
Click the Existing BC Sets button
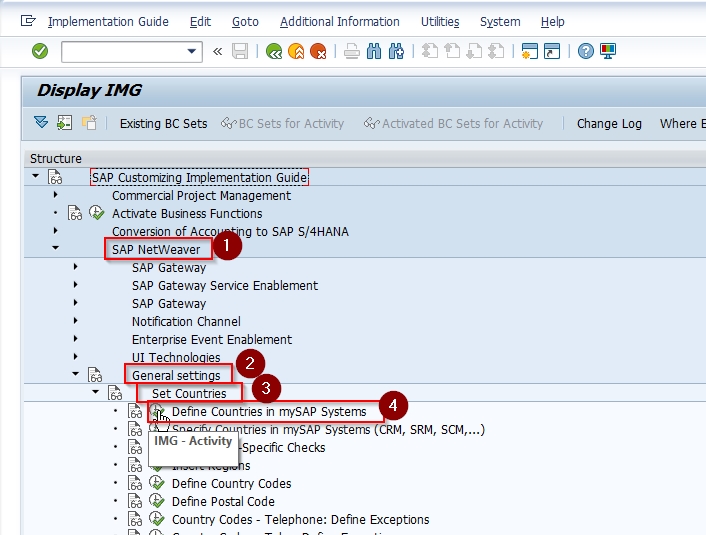[163, 123]
